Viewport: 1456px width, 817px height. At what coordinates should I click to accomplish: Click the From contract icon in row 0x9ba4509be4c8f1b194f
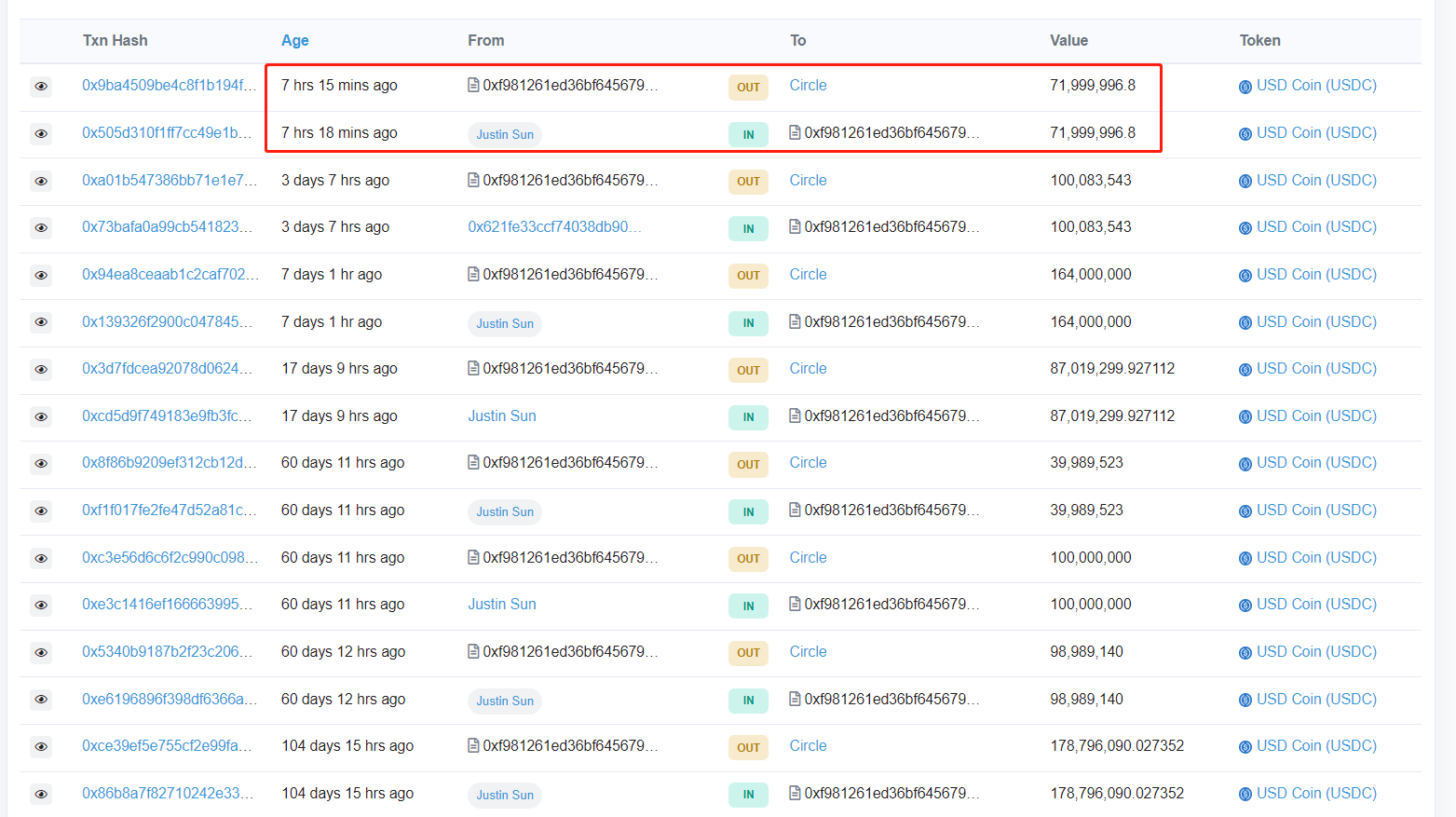(473, 85)
